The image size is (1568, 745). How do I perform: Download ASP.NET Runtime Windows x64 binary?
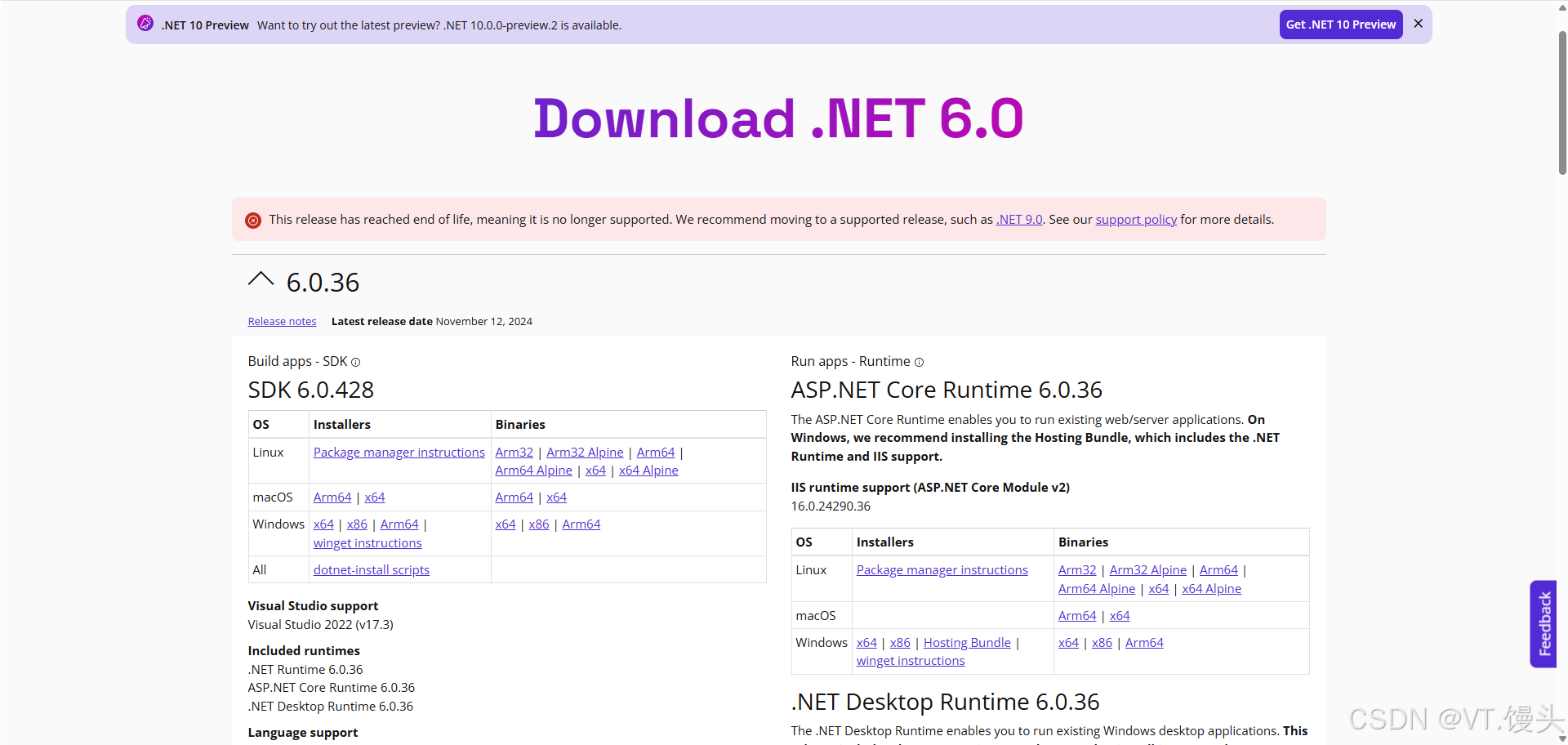coord(1068,642)
